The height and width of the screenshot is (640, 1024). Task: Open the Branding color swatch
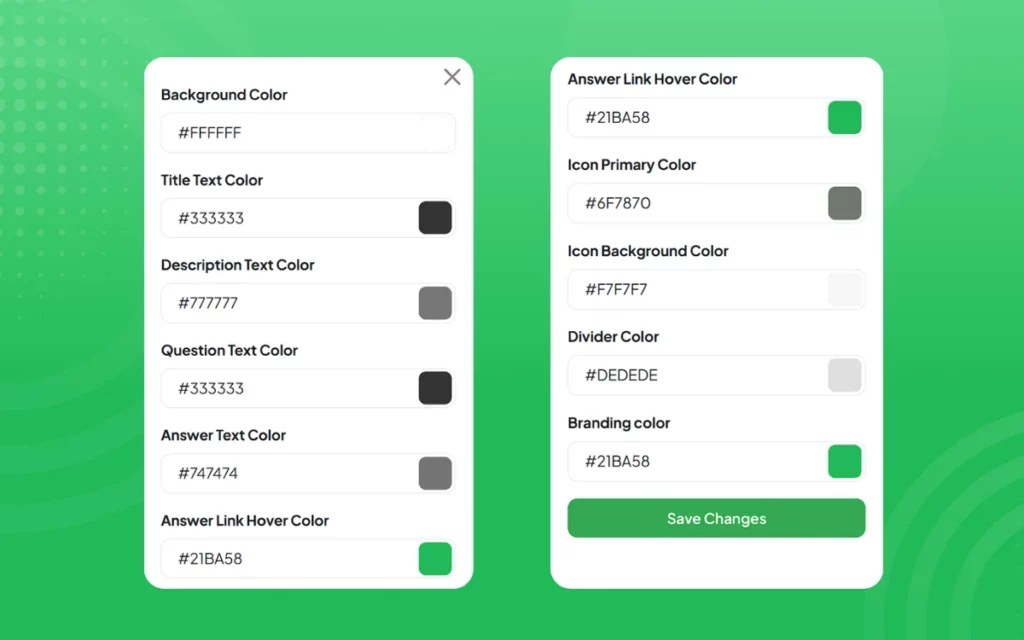(844, 461)
